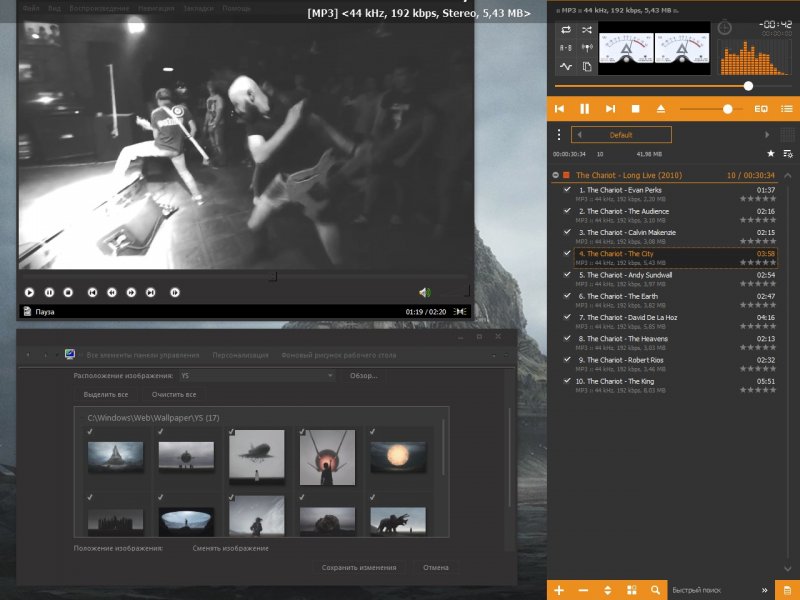Toggle repeat mode in the AIMP player

[566, 30]
